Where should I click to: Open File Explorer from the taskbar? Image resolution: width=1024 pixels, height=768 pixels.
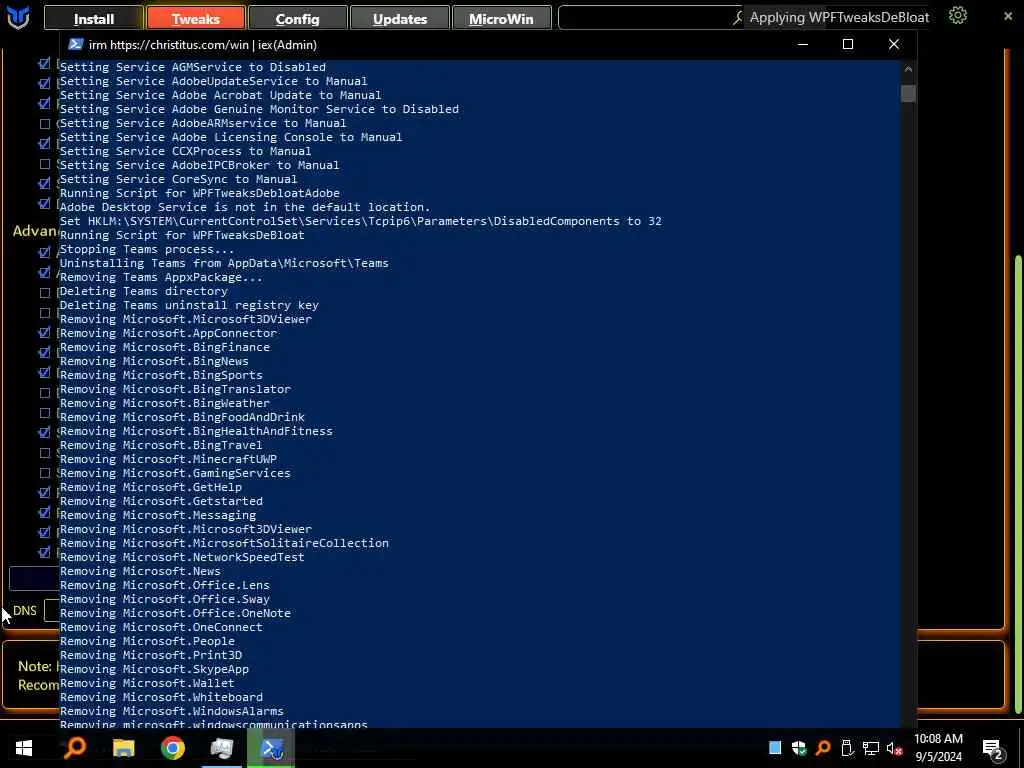[x=123, y=748]
